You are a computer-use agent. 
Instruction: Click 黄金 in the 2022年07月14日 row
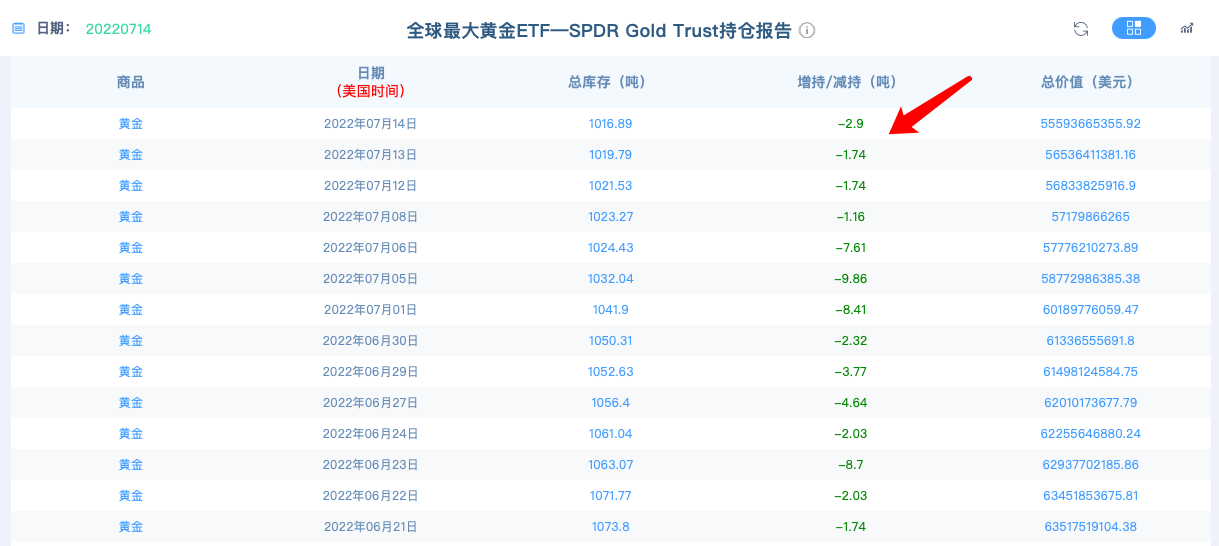(131, 124)
